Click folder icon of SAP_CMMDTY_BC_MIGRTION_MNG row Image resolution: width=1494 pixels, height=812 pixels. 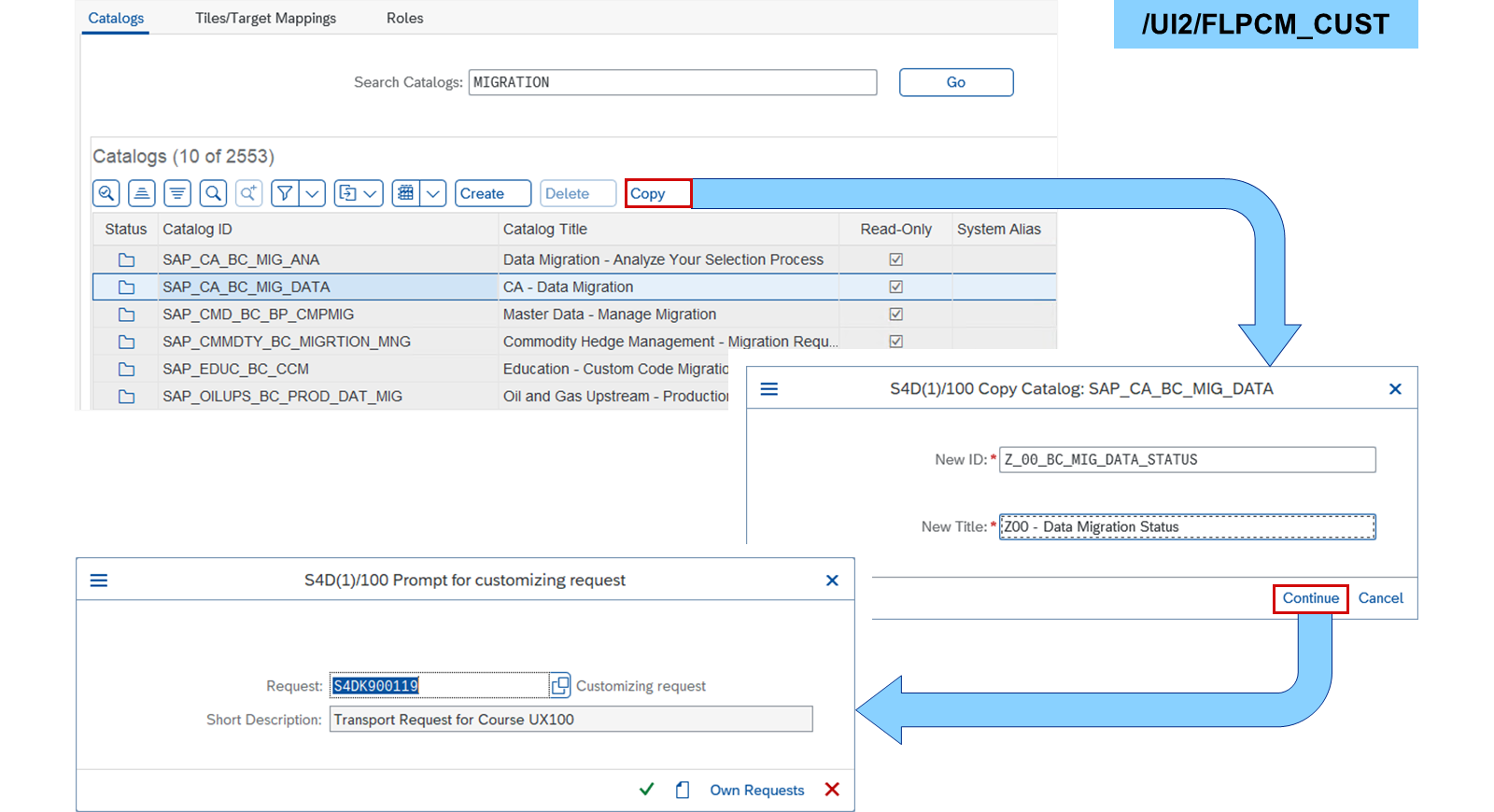(x=126, y=342)
